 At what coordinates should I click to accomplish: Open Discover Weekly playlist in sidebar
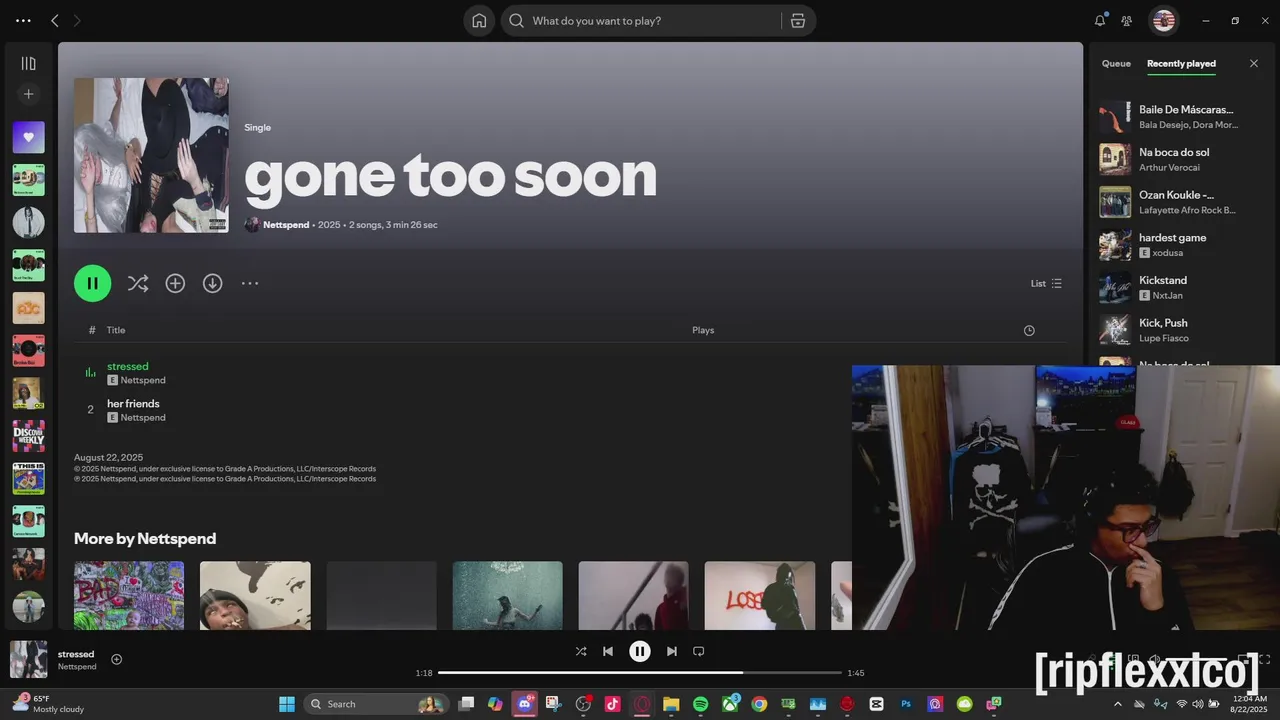coord(28,436)
